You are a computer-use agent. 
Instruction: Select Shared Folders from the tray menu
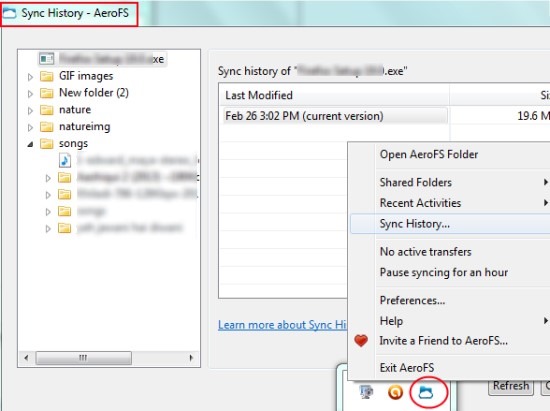416,182
